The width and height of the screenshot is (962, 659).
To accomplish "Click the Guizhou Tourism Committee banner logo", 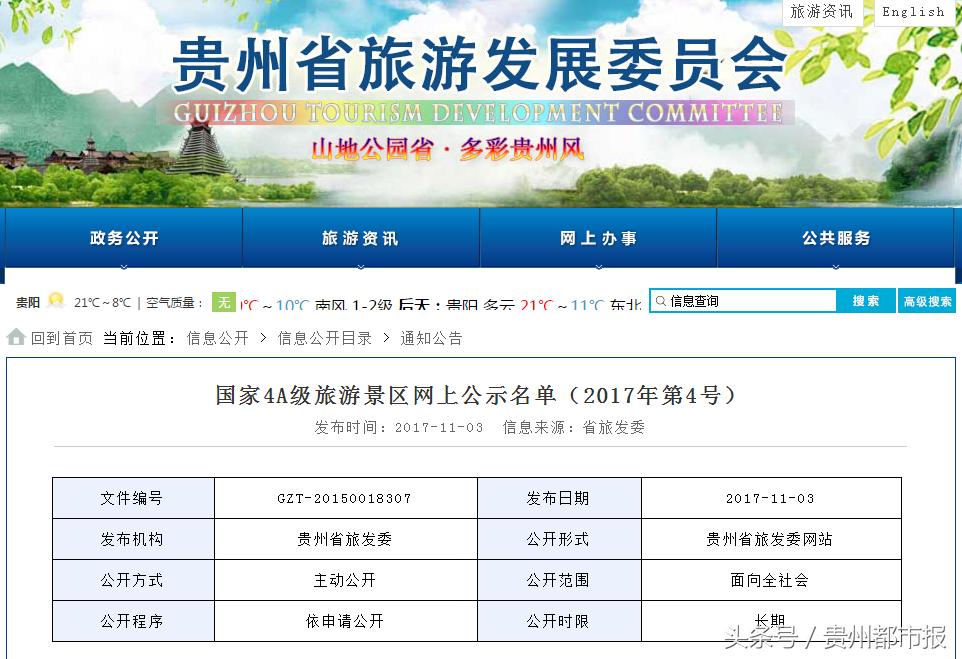I will [x=478, y=75].
